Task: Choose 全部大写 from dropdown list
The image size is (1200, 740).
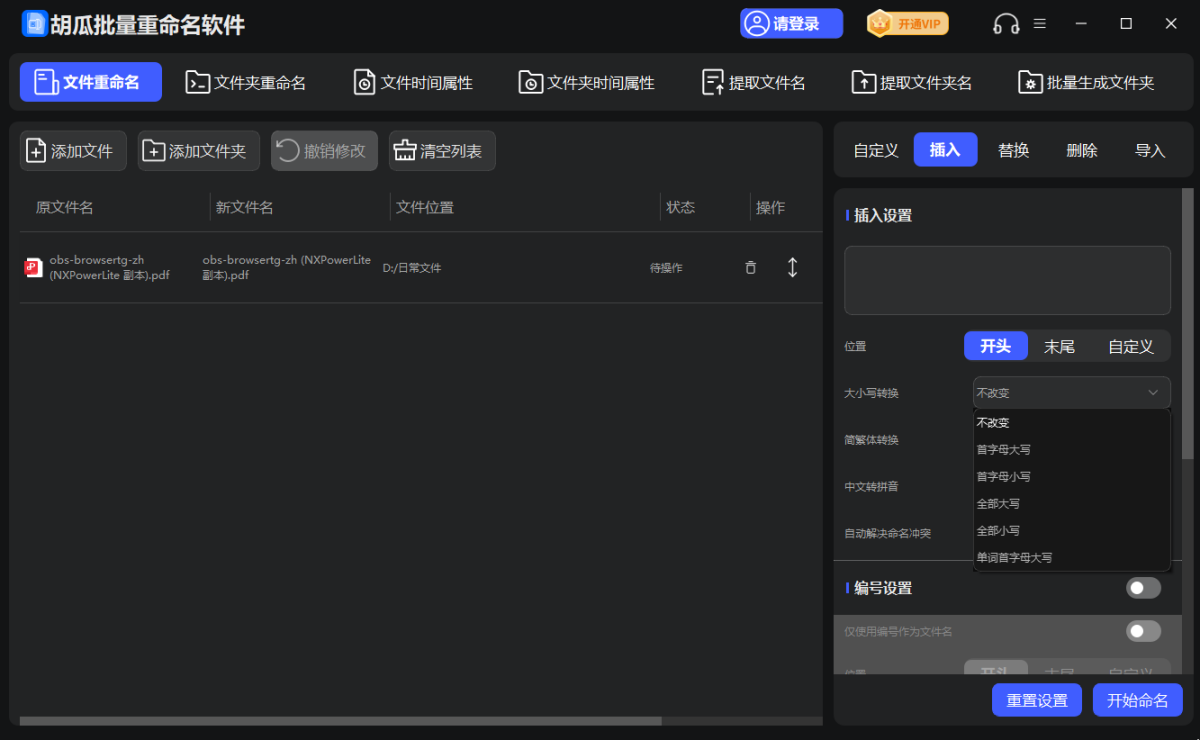Action: coord(998,504)
